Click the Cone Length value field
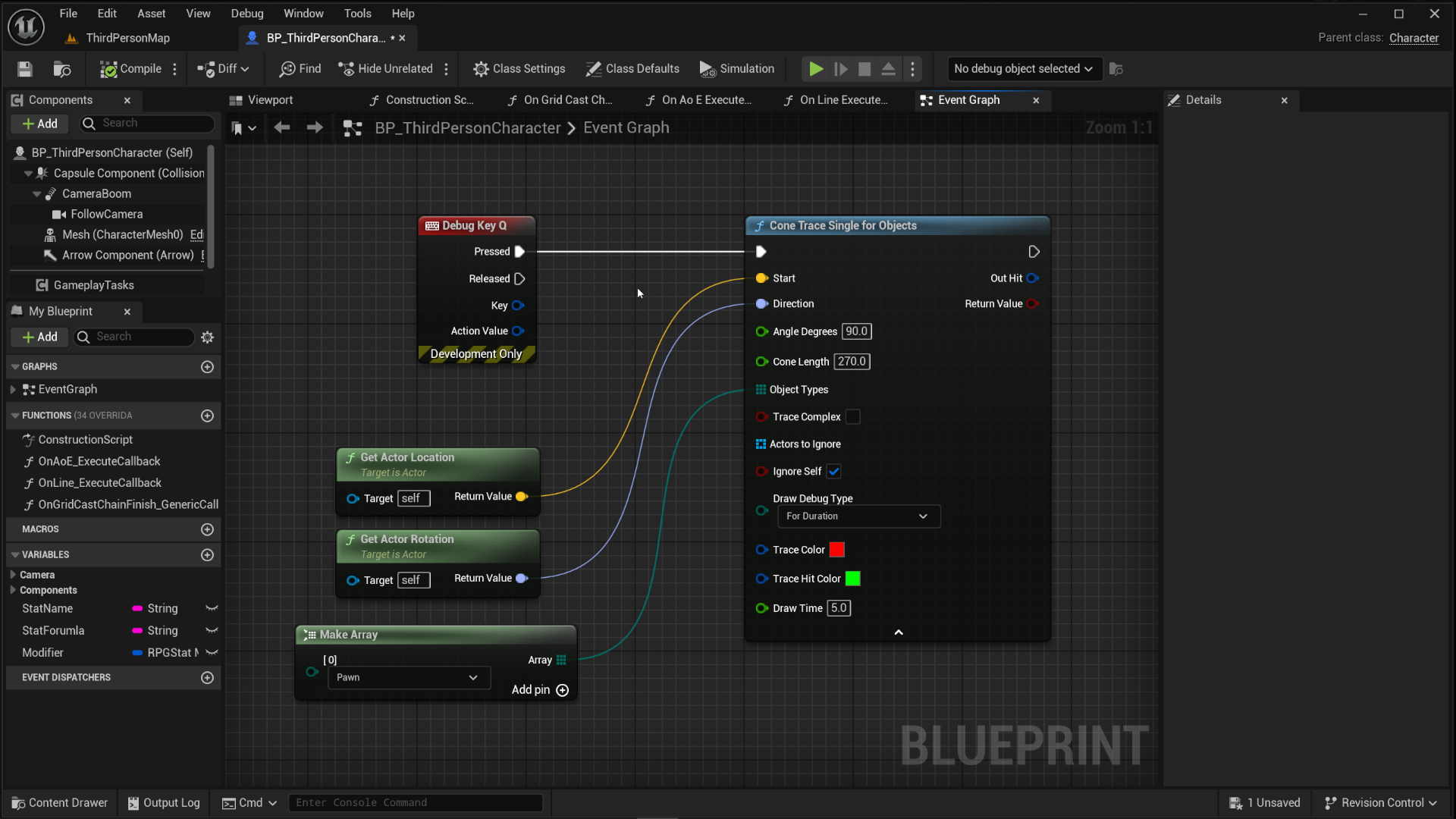 pos(852,362)
